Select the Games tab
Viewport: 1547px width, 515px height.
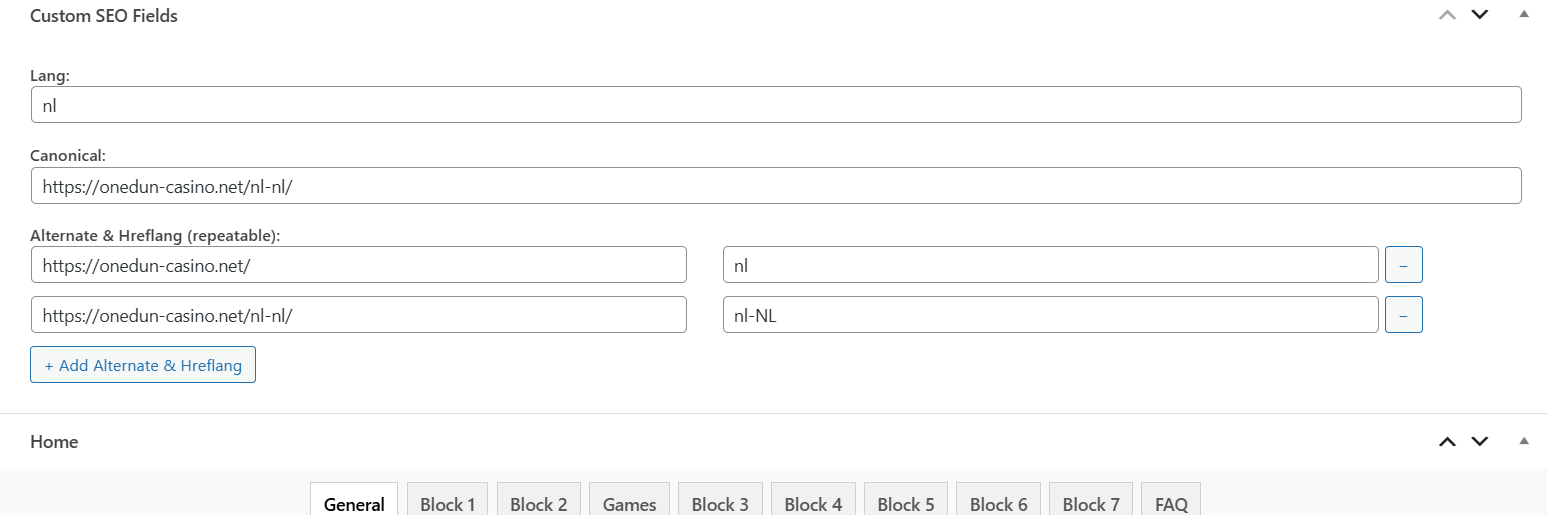click(x=629, y=503)
